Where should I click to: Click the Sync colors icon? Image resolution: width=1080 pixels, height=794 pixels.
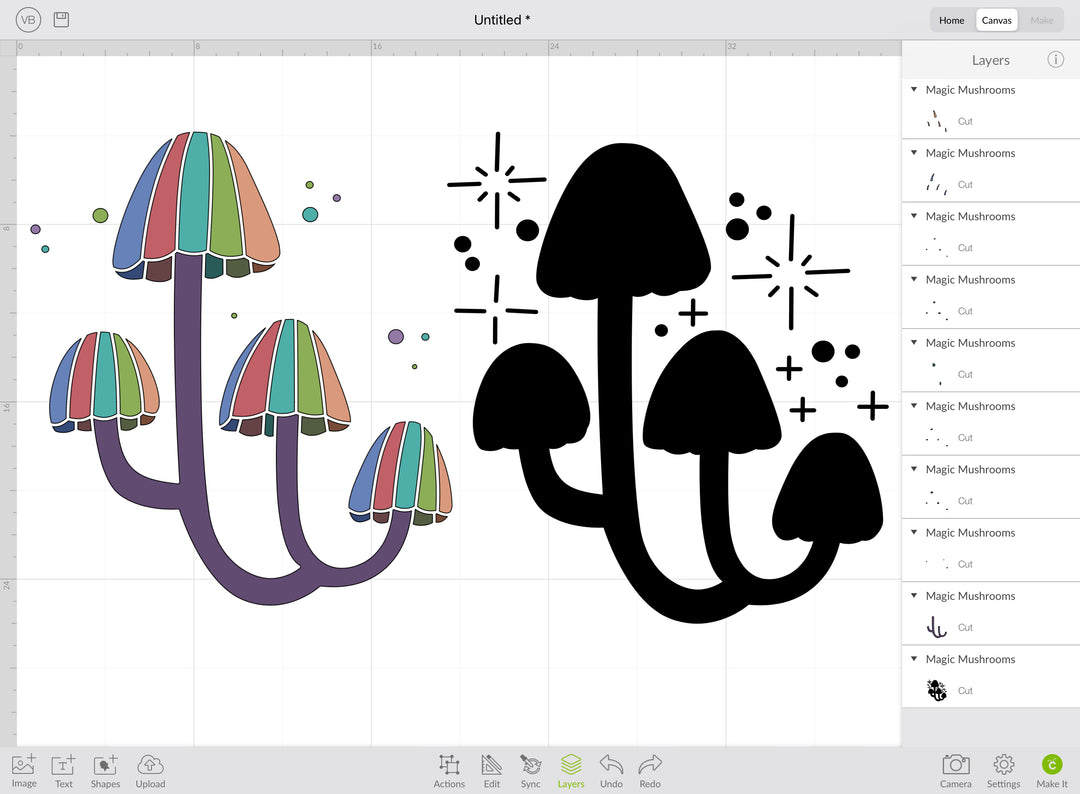(x=530, y=766)
